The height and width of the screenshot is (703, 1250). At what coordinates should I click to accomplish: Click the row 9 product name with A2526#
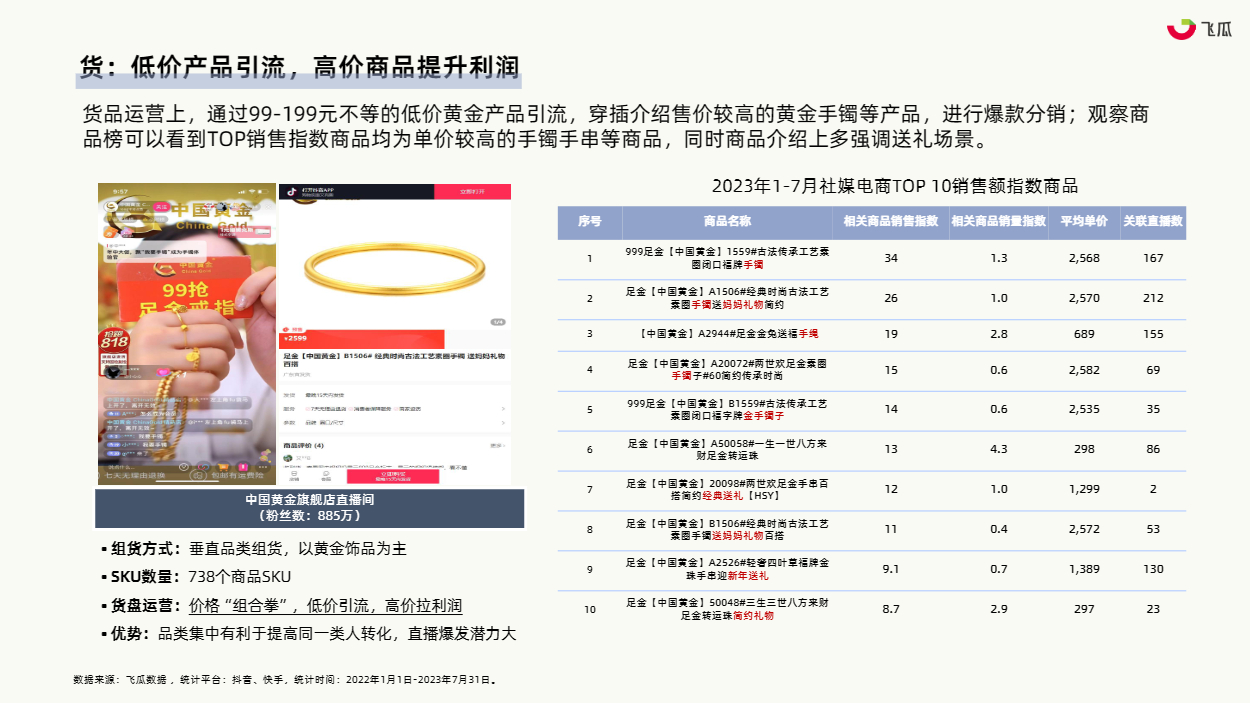click(x=727, y=569)
